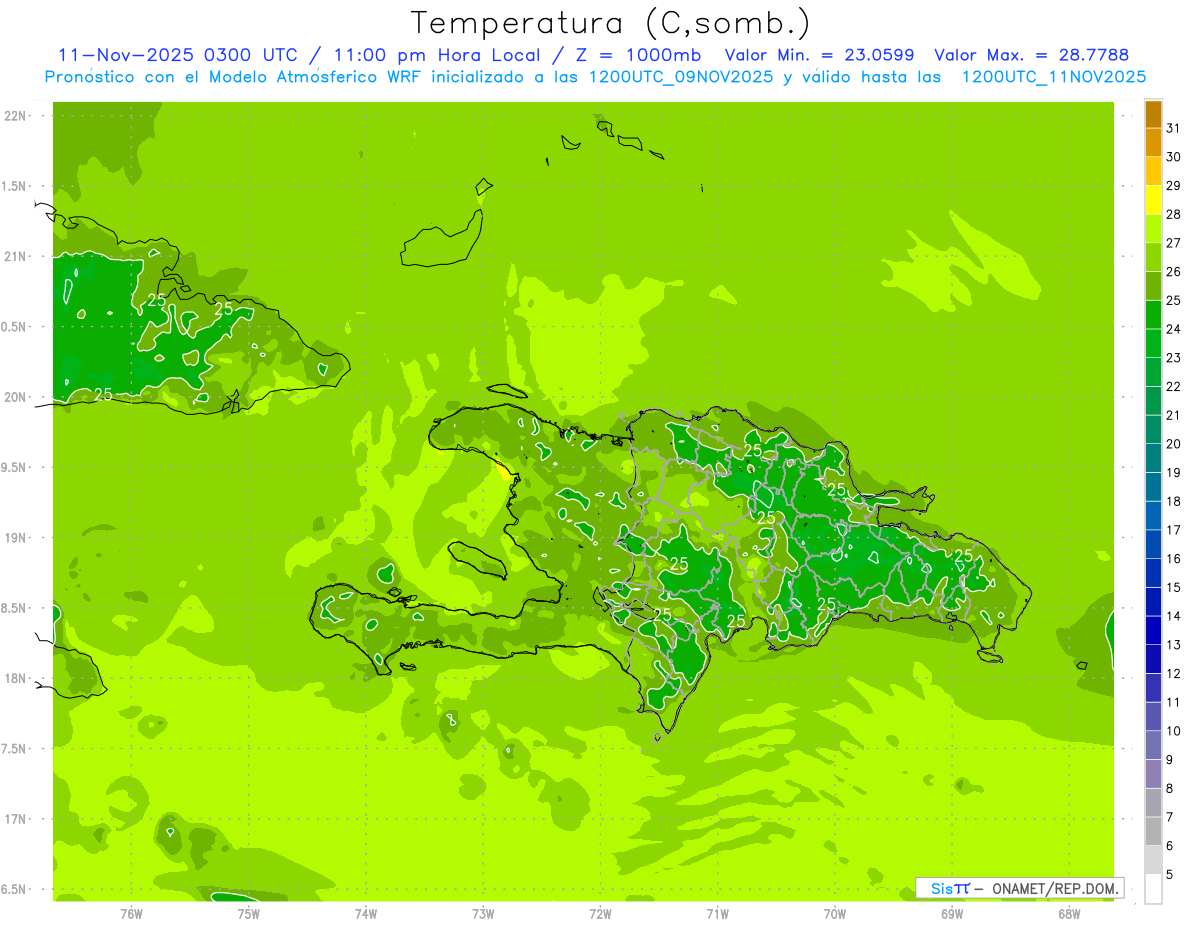
Task: Click the color scale label "27"
Action: pyautogui.click(x=1174, y=243)
